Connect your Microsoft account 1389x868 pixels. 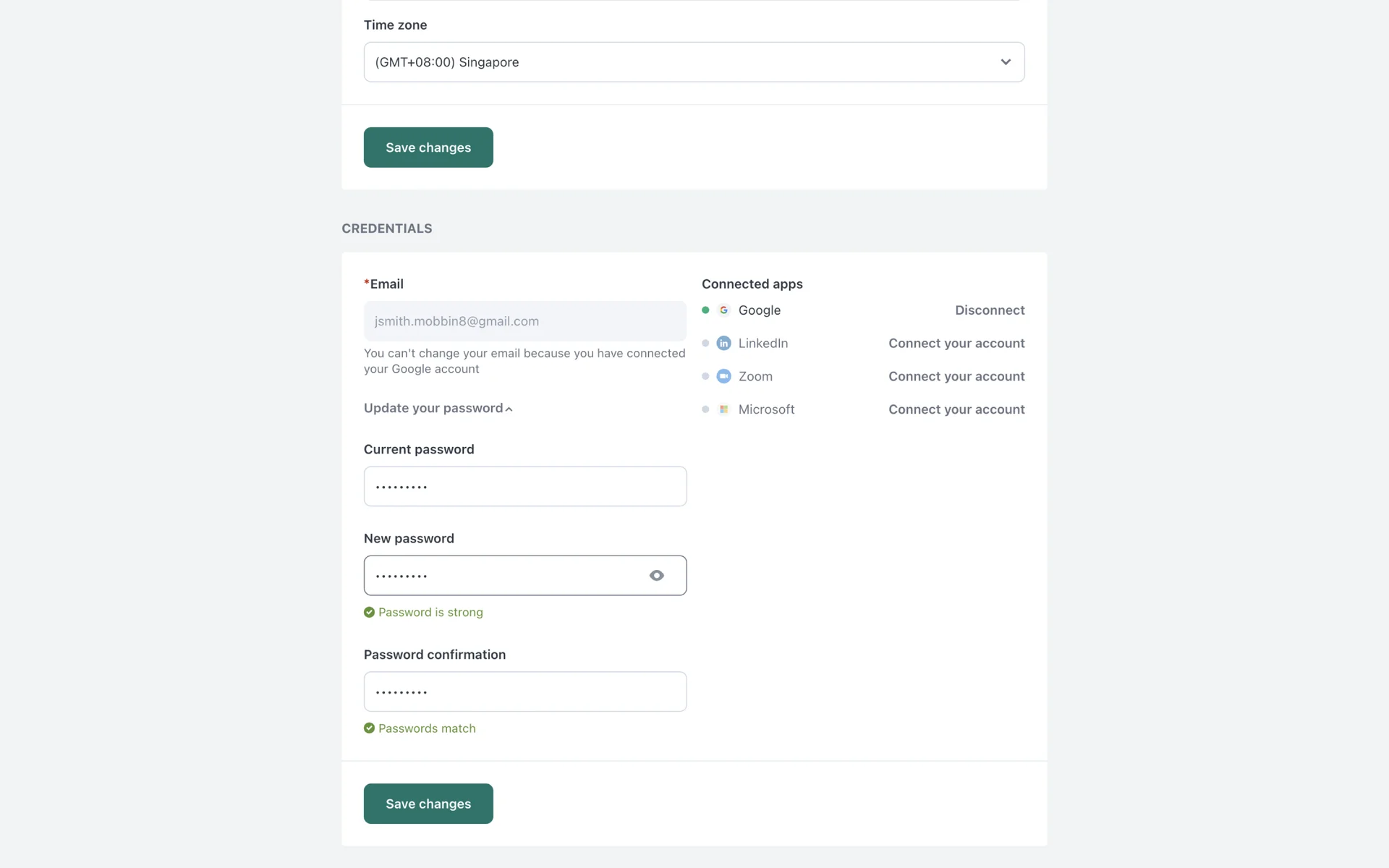click(956, 409)
